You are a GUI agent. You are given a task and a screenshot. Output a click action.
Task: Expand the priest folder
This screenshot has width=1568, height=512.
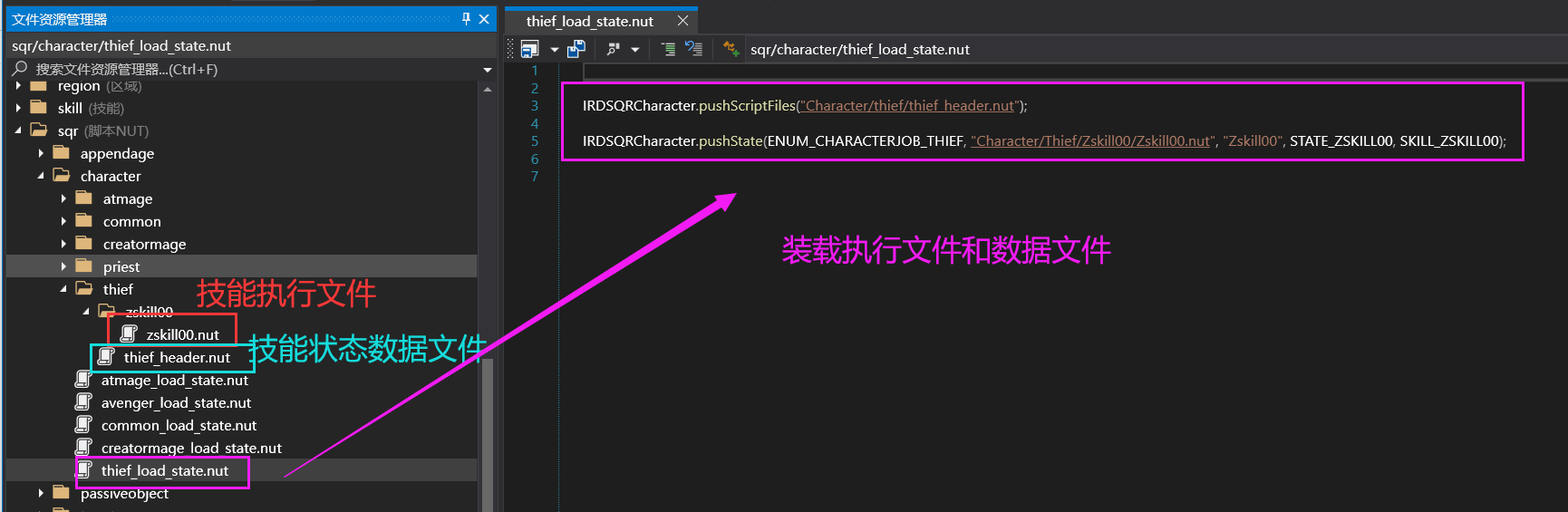pos(63,266)
